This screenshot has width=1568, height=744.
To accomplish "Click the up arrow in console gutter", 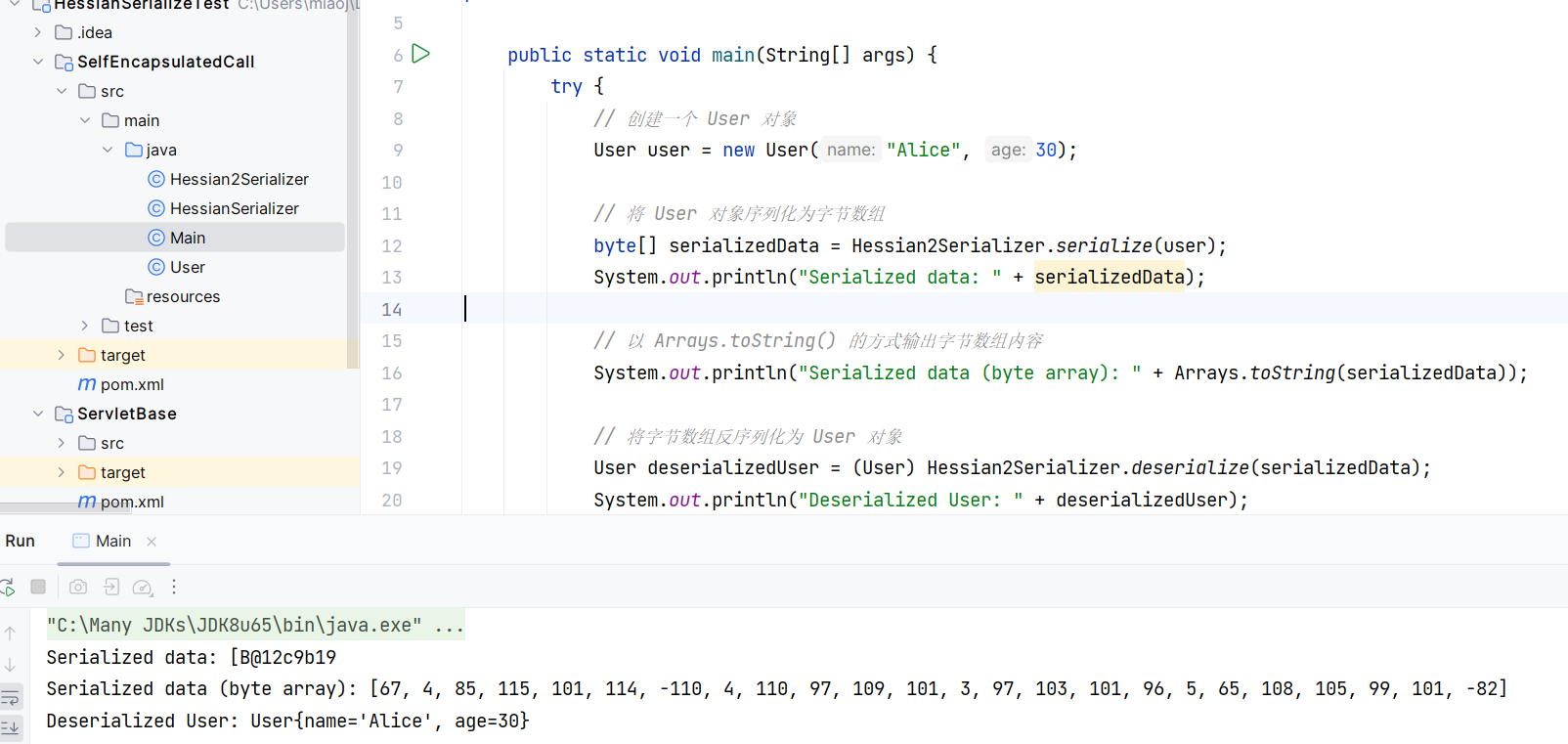I will click(x=10, y=634).
